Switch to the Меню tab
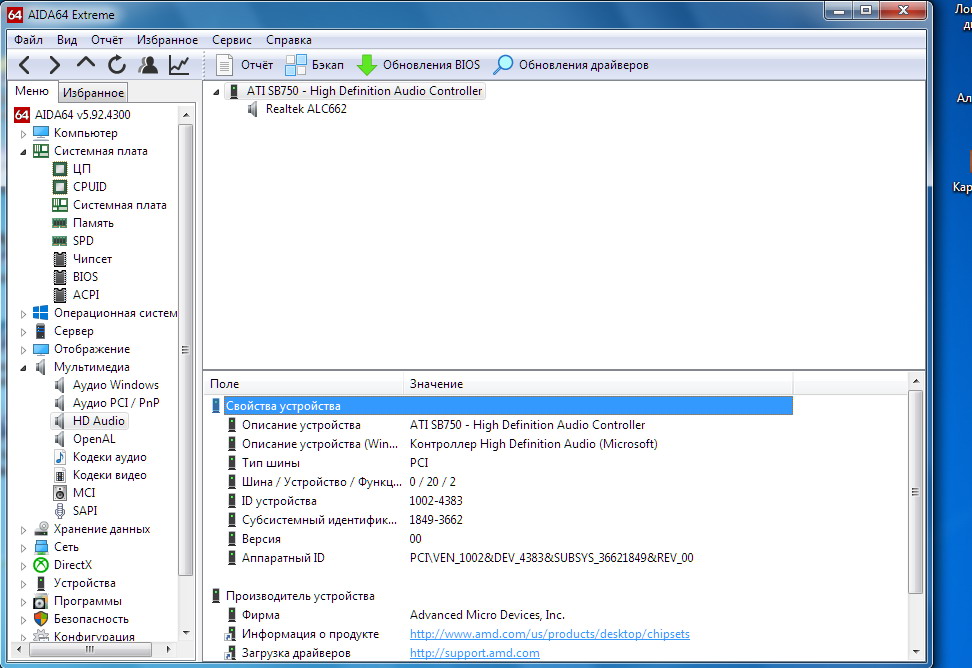This screenshot has height=668, width=972. tap(32, 91)
